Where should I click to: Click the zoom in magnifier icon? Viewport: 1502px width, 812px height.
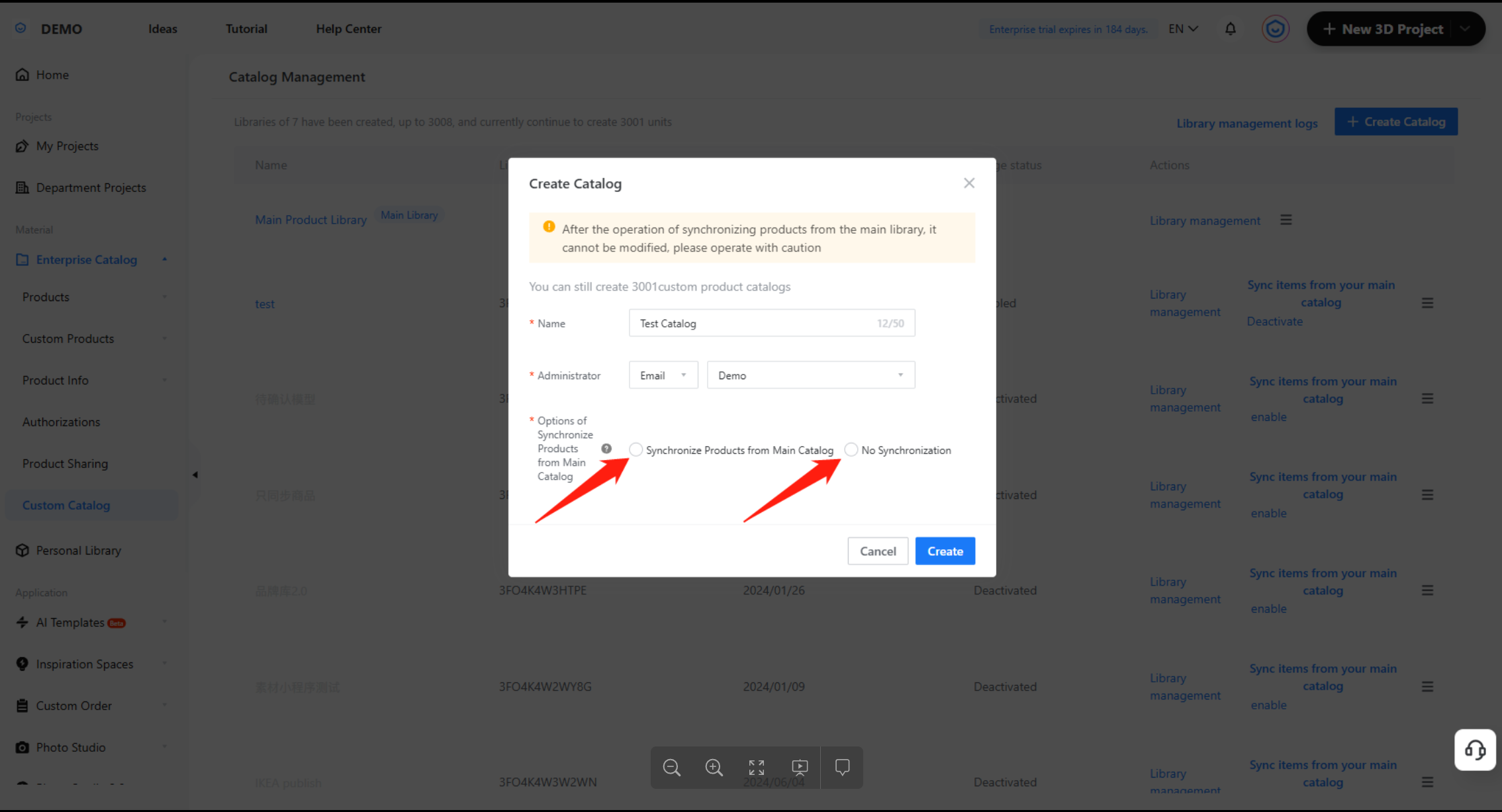pyautogui.click(x=714, y=767)
